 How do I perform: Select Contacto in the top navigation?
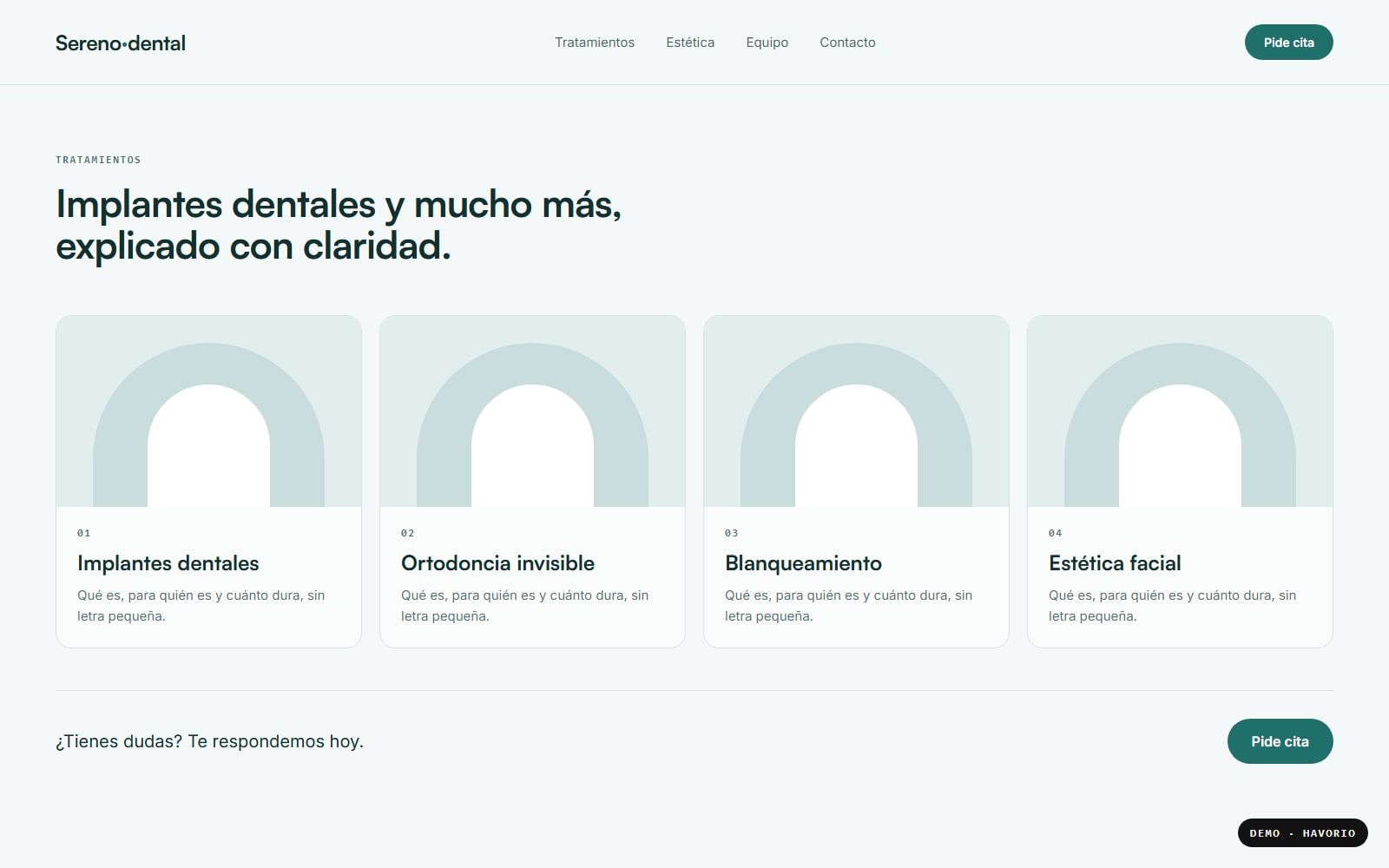pos(847,43)
